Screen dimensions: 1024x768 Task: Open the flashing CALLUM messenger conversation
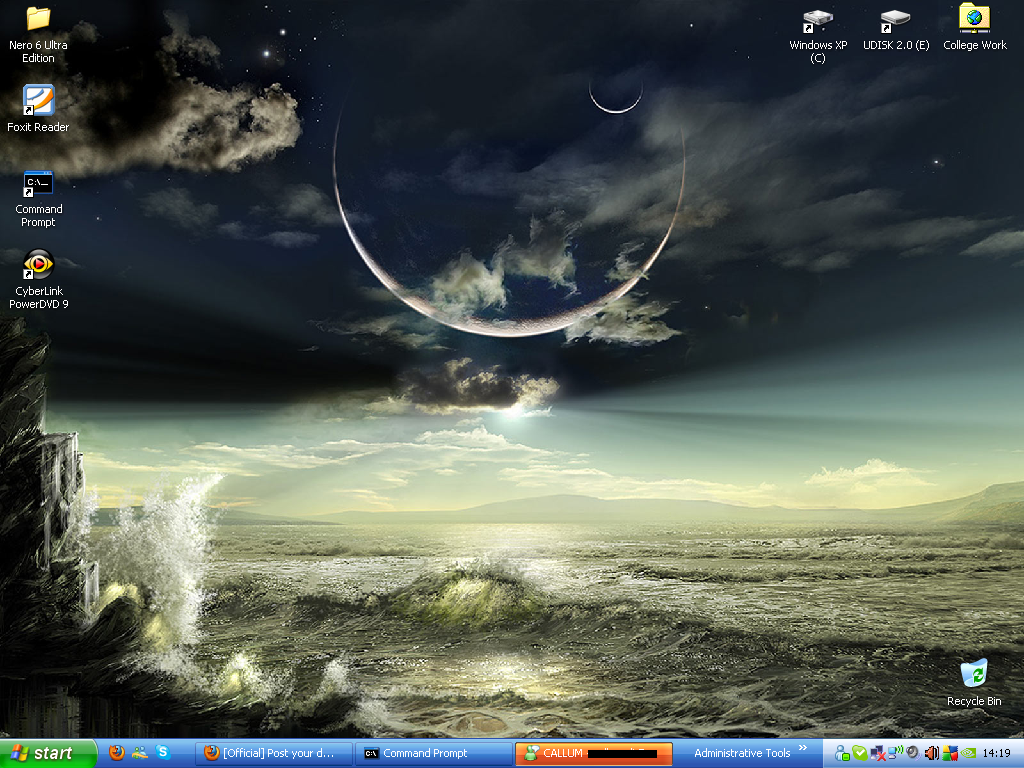pyautogui.click(x=593, y=753)
